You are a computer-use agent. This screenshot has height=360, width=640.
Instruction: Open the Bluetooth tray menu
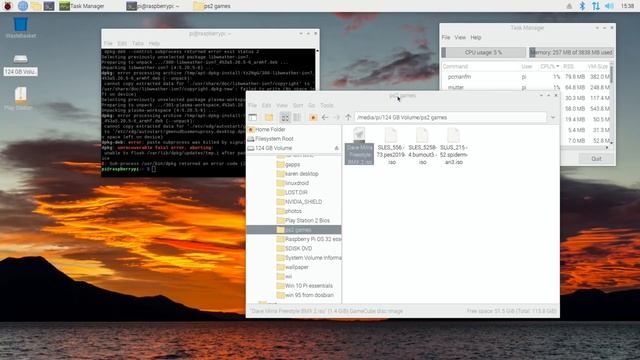pyautogui.click(x=582, y=6)
